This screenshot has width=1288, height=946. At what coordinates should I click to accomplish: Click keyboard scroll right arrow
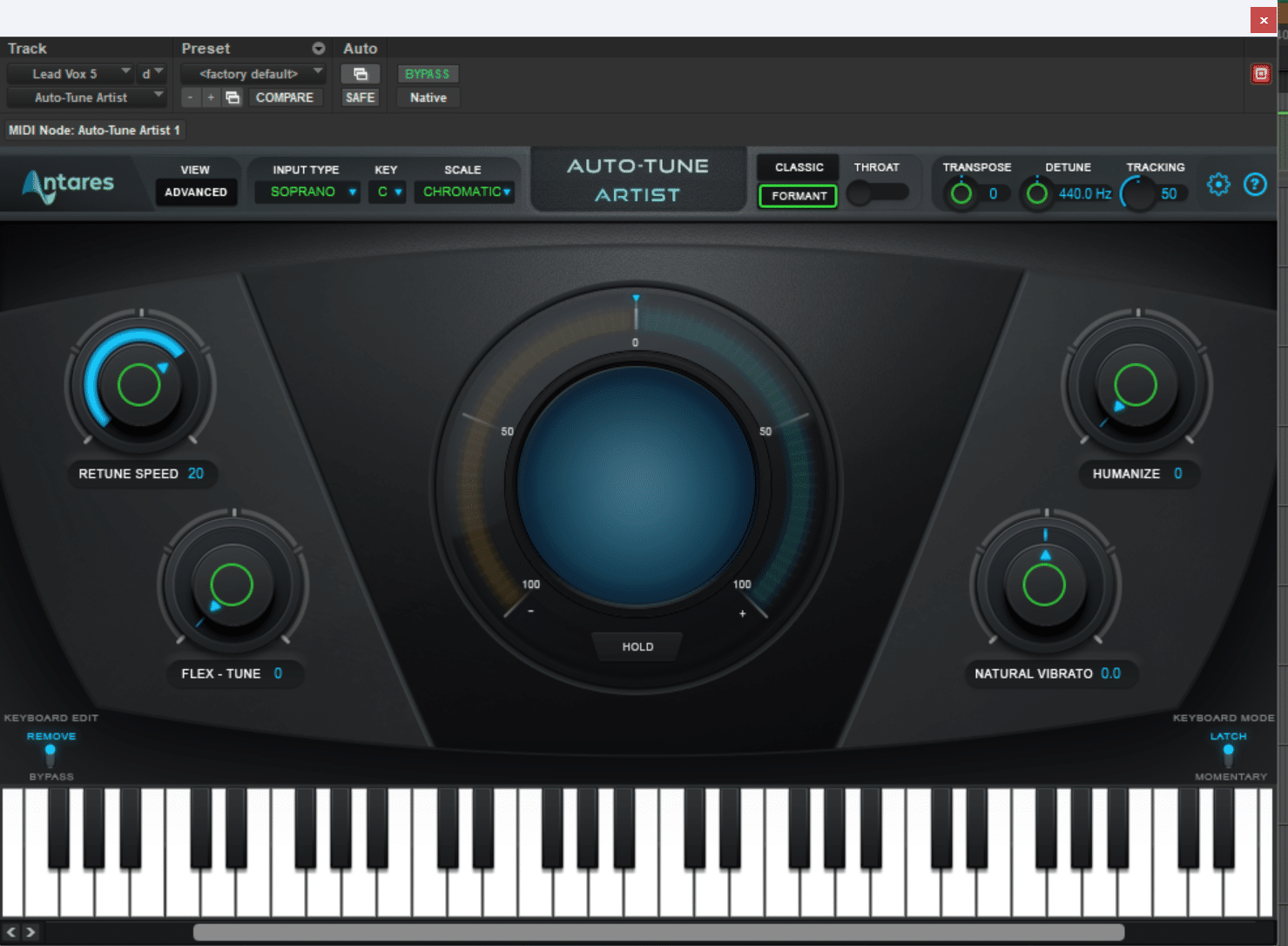click(x=30, y=932)
